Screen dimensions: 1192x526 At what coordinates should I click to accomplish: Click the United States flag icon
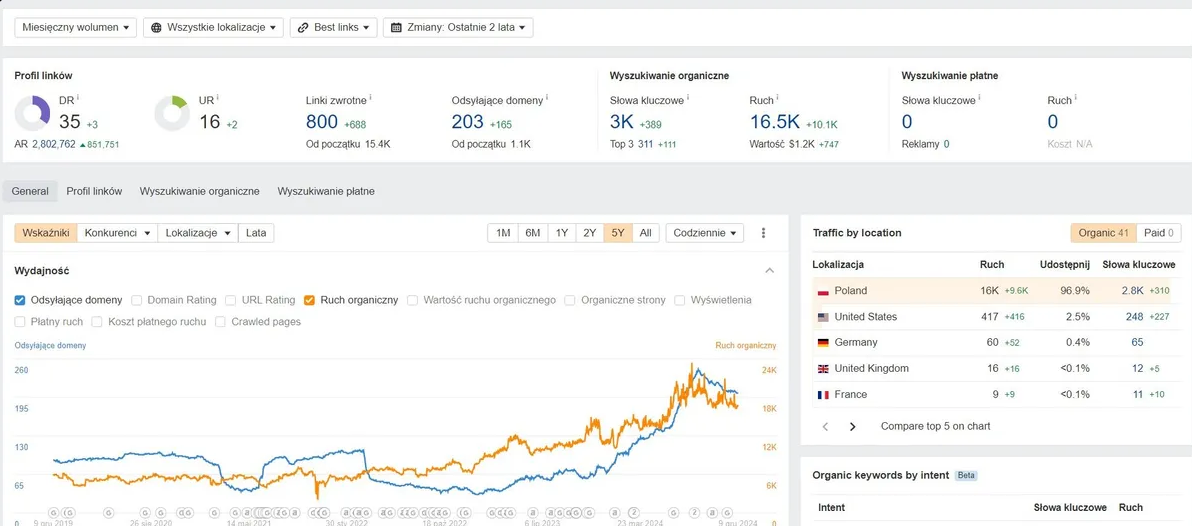tap(823, 317)
